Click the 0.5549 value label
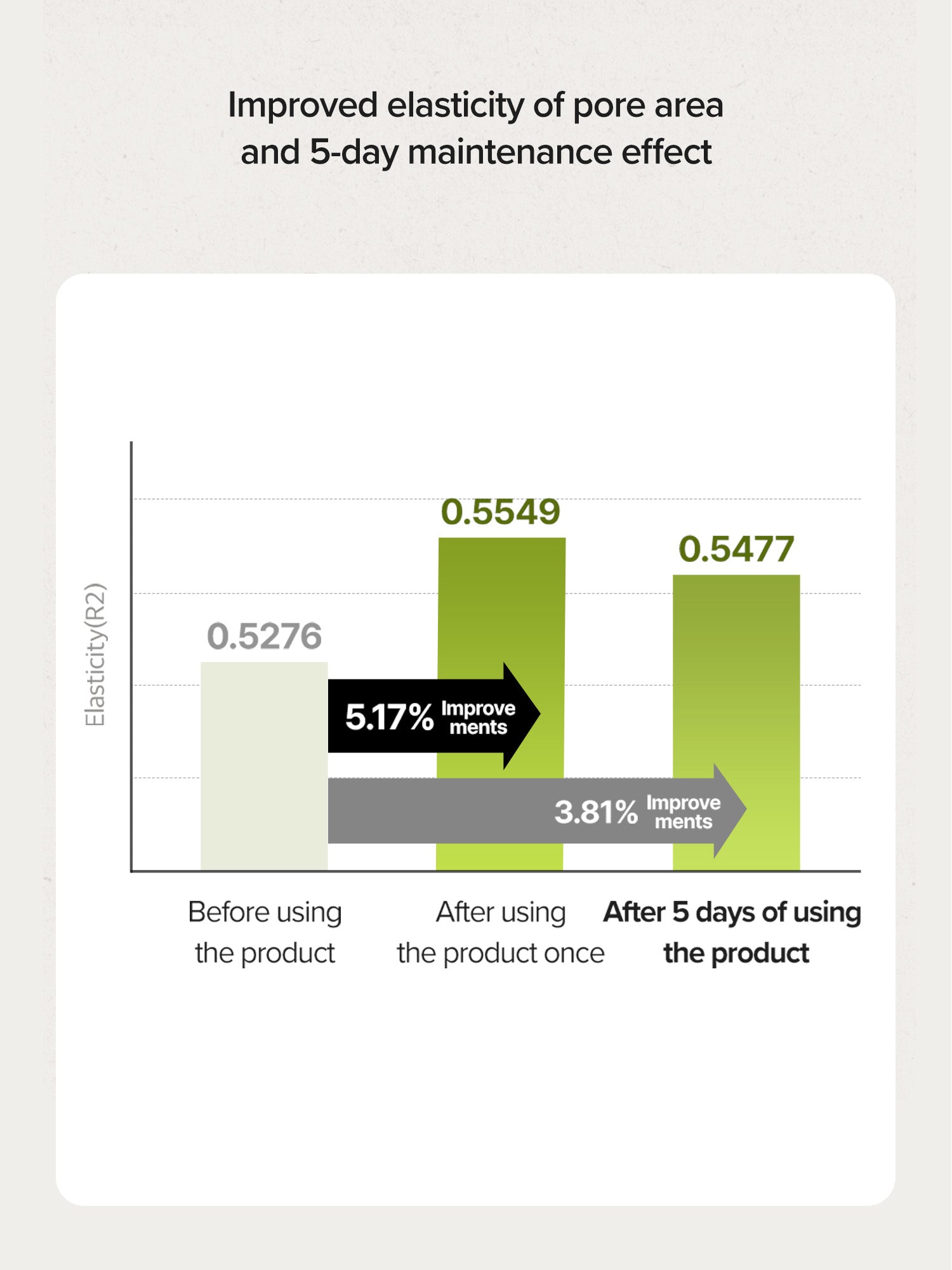Image resolution: width=952 pixels, height=1270 pixels. point(501,512)
